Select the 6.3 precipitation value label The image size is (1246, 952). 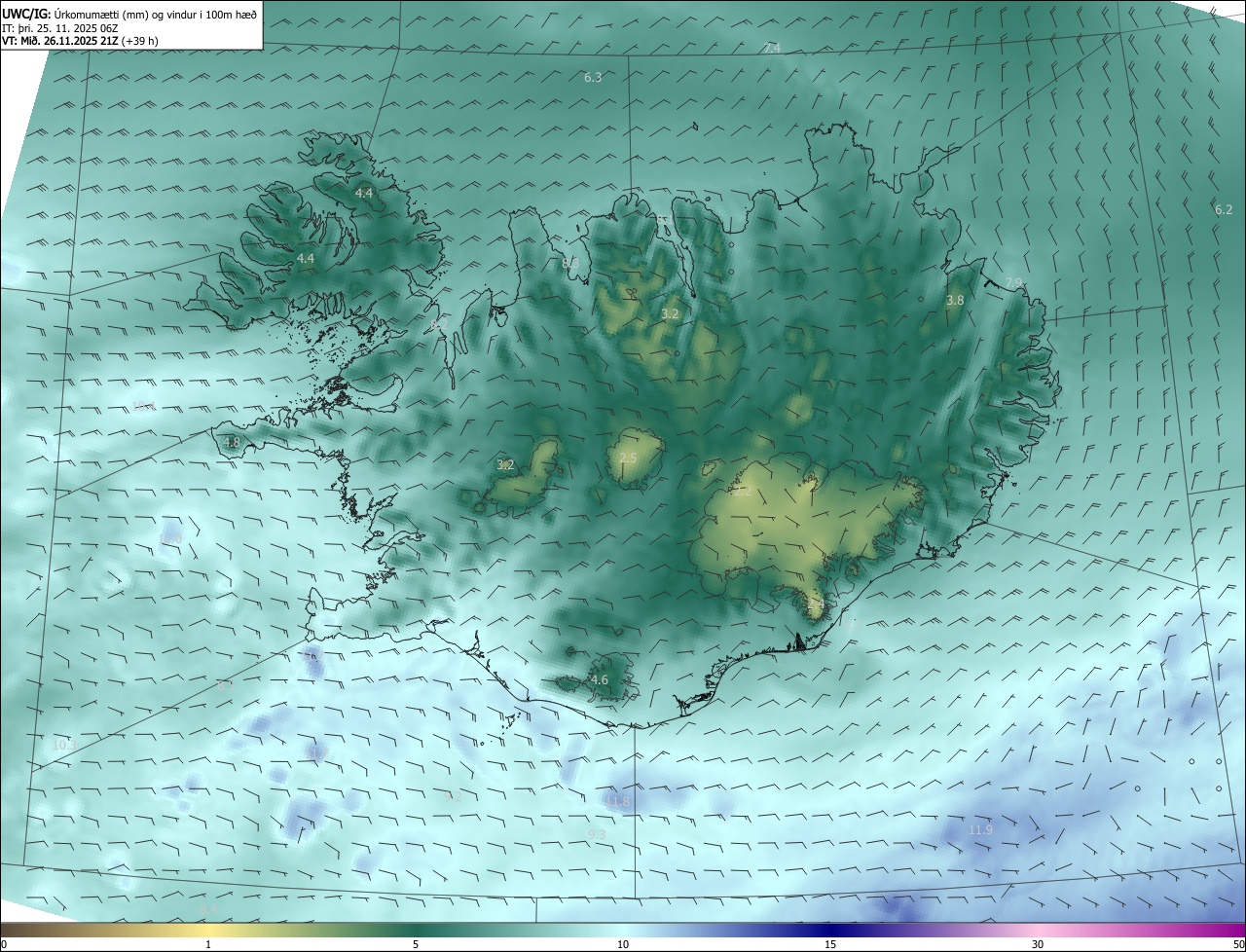tap(593, 77)
